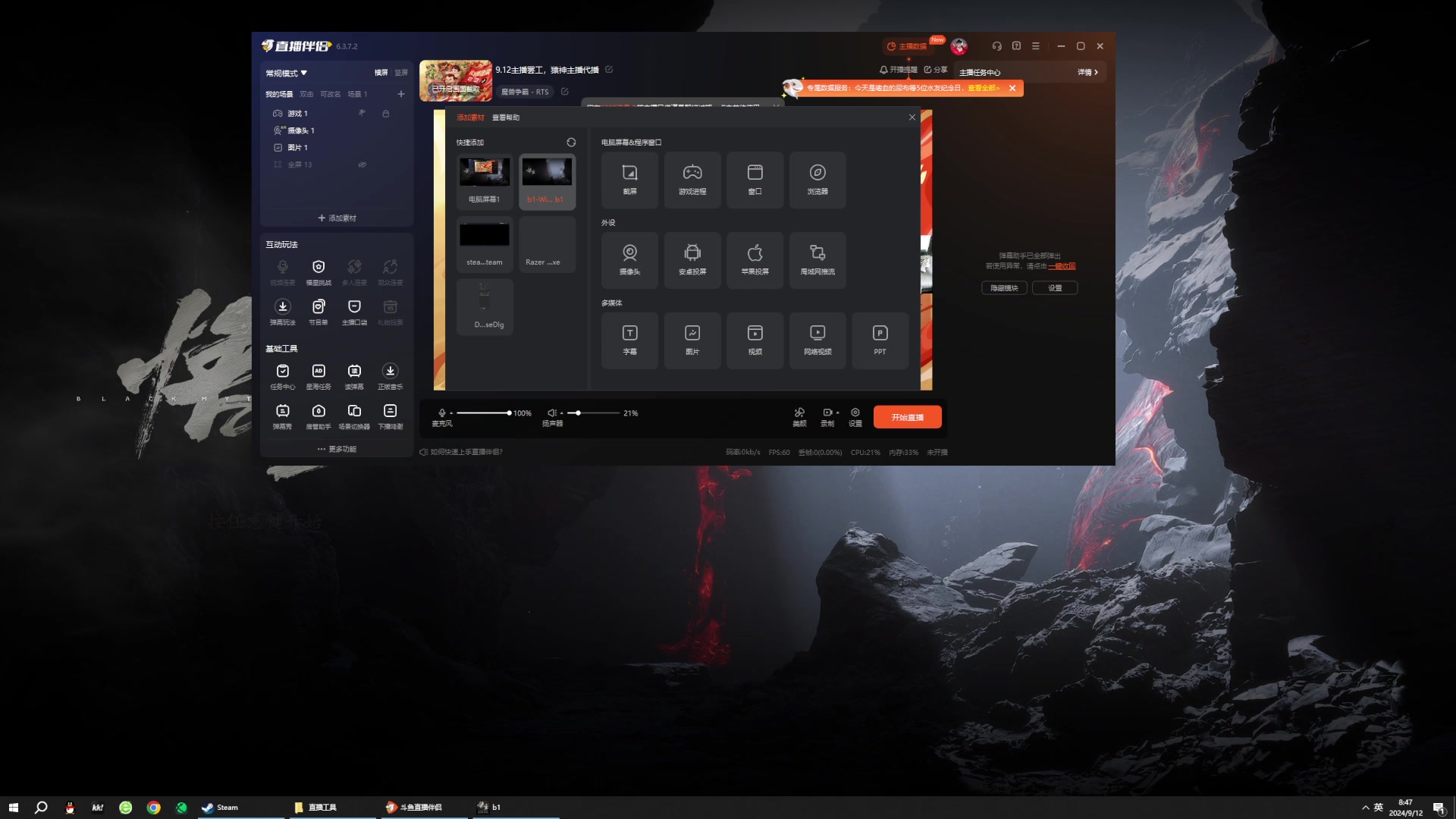Open the hamburger main menu
This screenshot has width=1456, height=819.
click(1035, 46)
